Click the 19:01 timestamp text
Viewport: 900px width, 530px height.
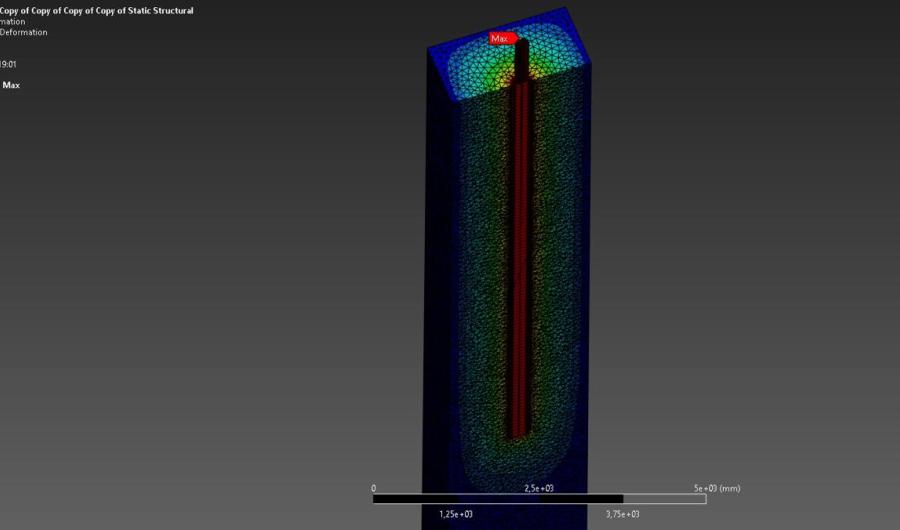click(x=8, y=64)
